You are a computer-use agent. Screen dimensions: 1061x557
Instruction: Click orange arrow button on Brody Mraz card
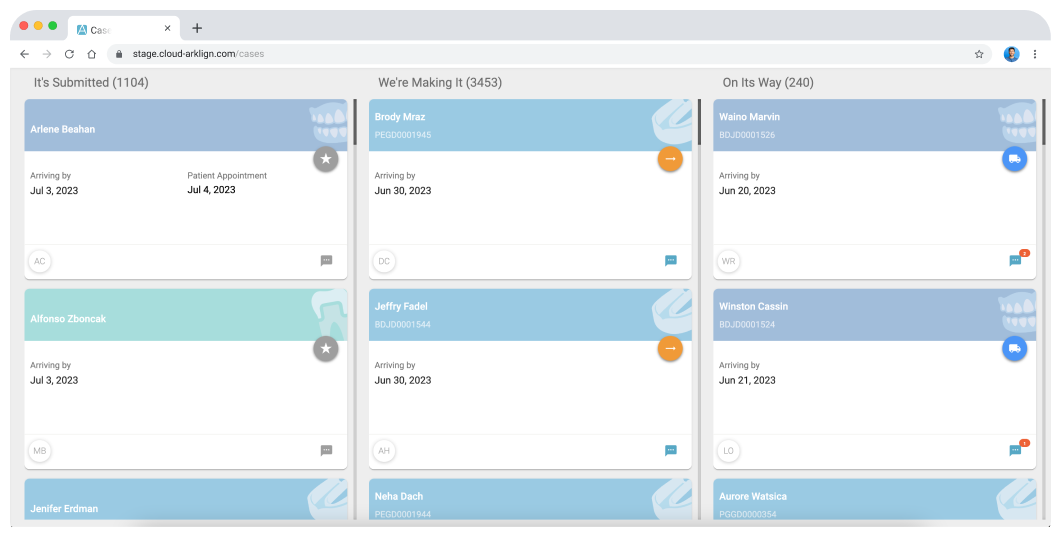(670, 159)
